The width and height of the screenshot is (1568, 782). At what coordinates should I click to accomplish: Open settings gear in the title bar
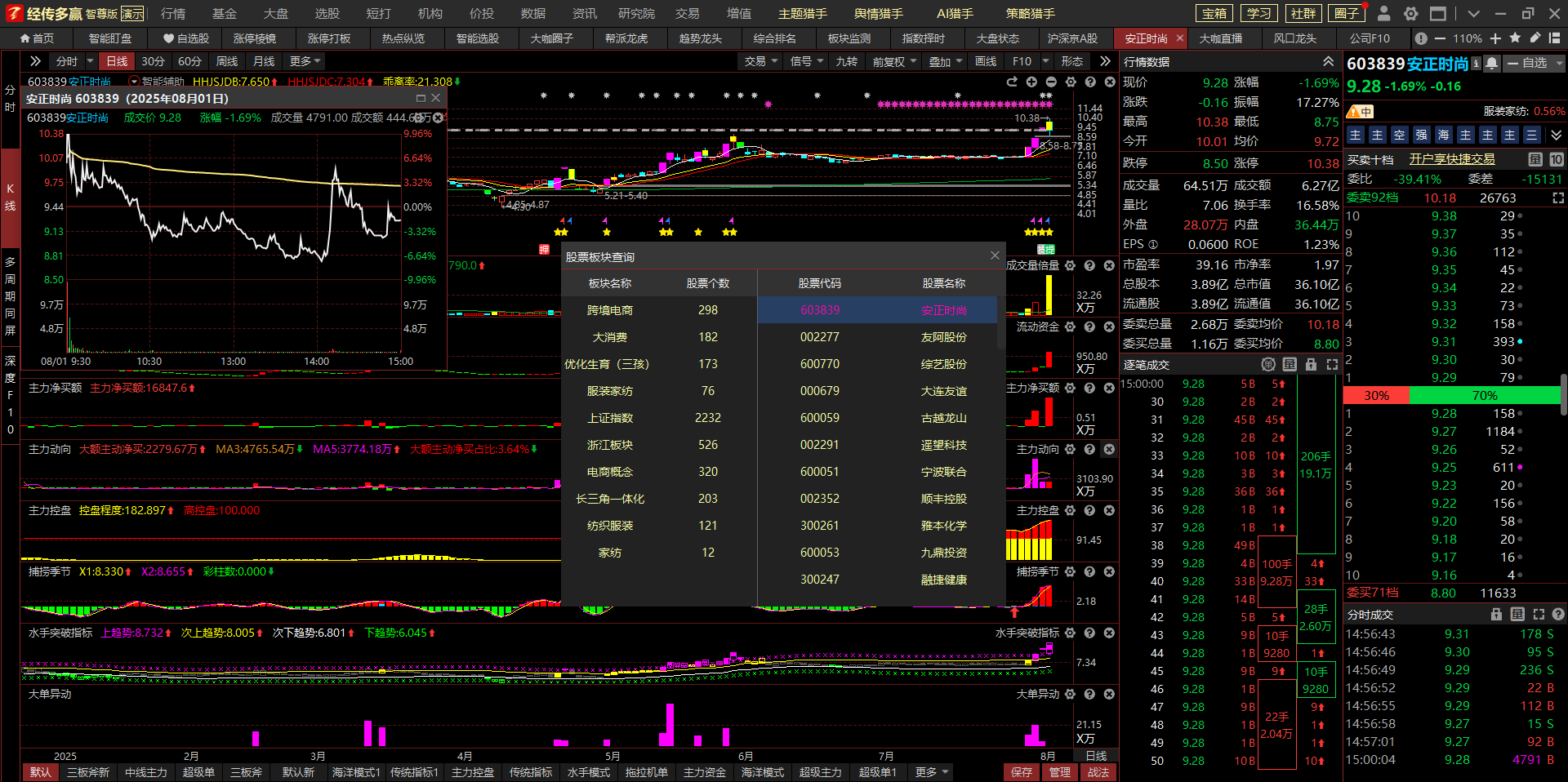coord(1410,13)
